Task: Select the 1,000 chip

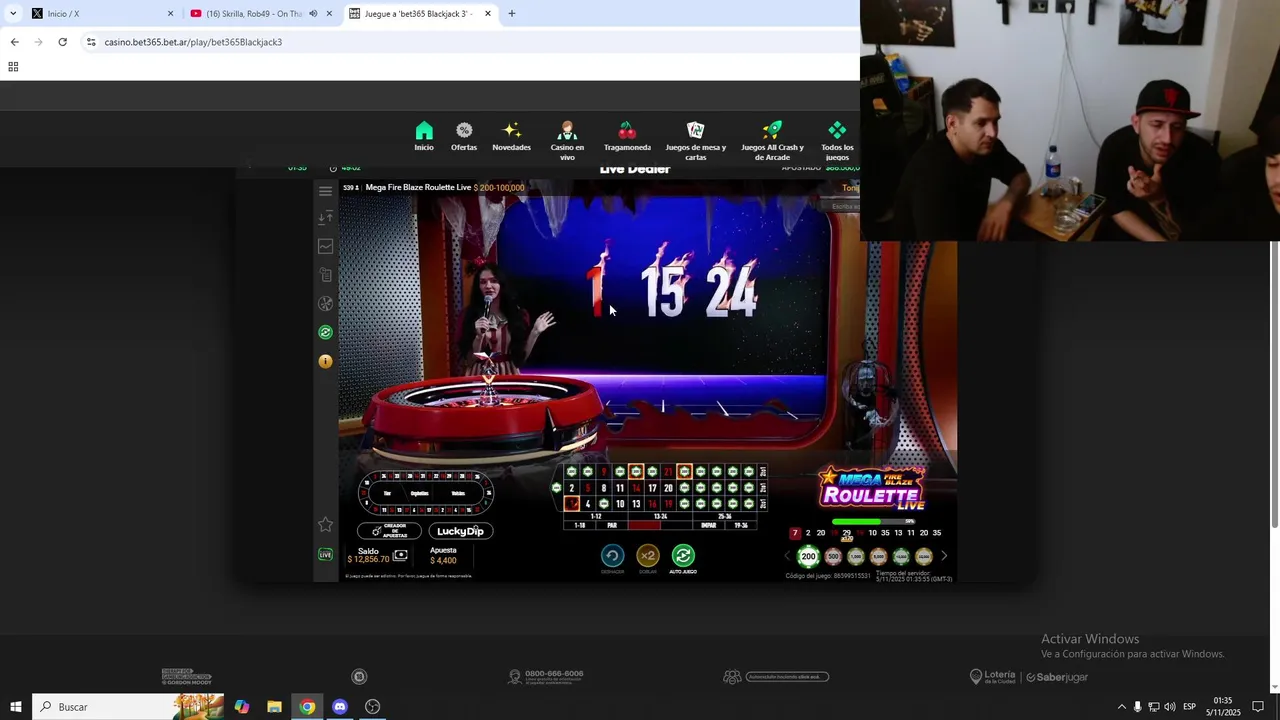Action: point(855,556)
